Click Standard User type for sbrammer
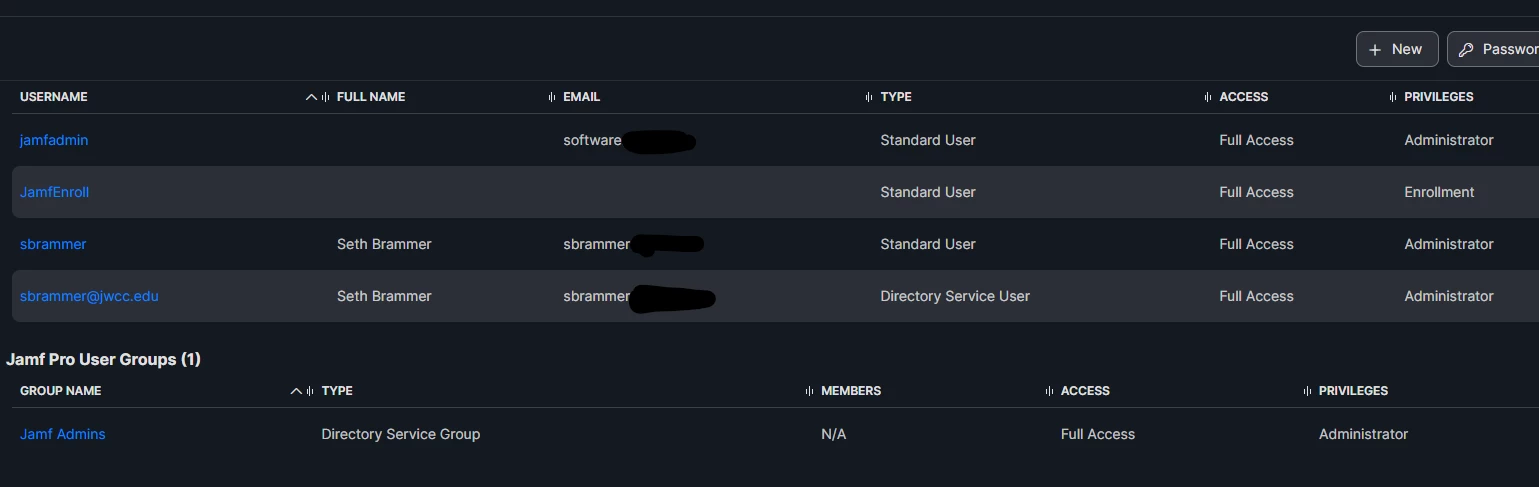Image resolution: width=1539 pixels, height=487 pixels. point(928,244)
